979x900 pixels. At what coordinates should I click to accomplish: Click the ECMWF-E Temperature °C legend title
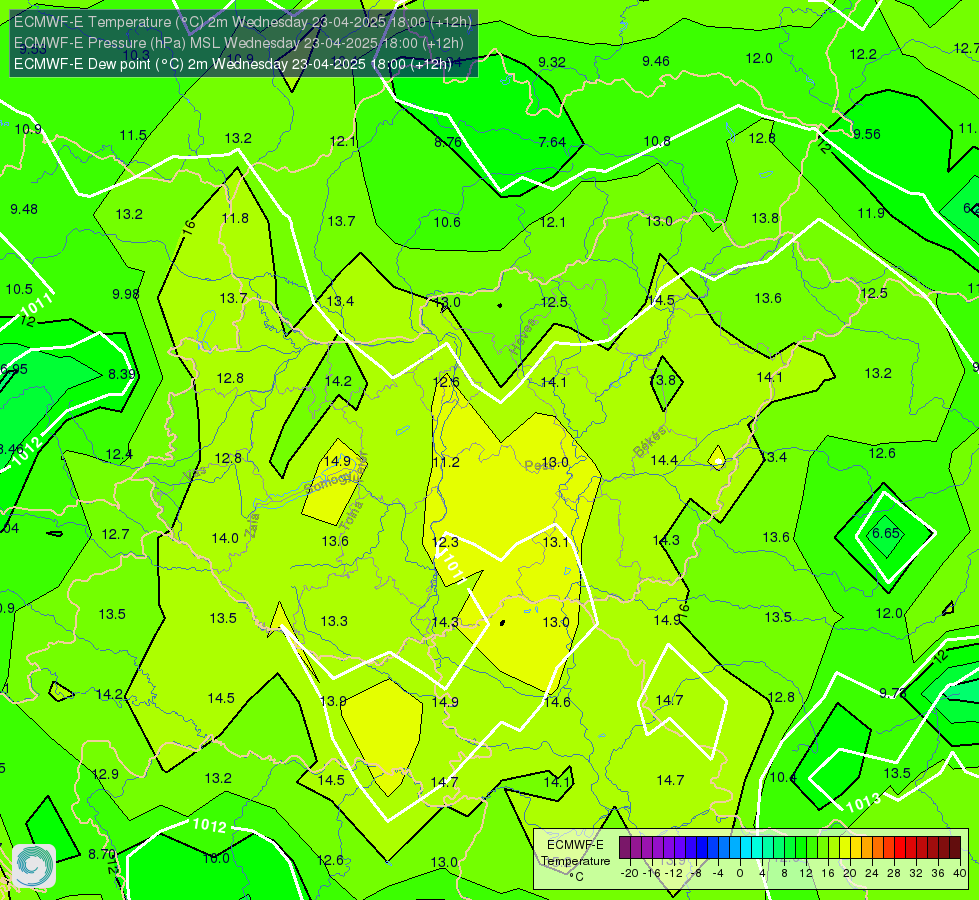575,861
